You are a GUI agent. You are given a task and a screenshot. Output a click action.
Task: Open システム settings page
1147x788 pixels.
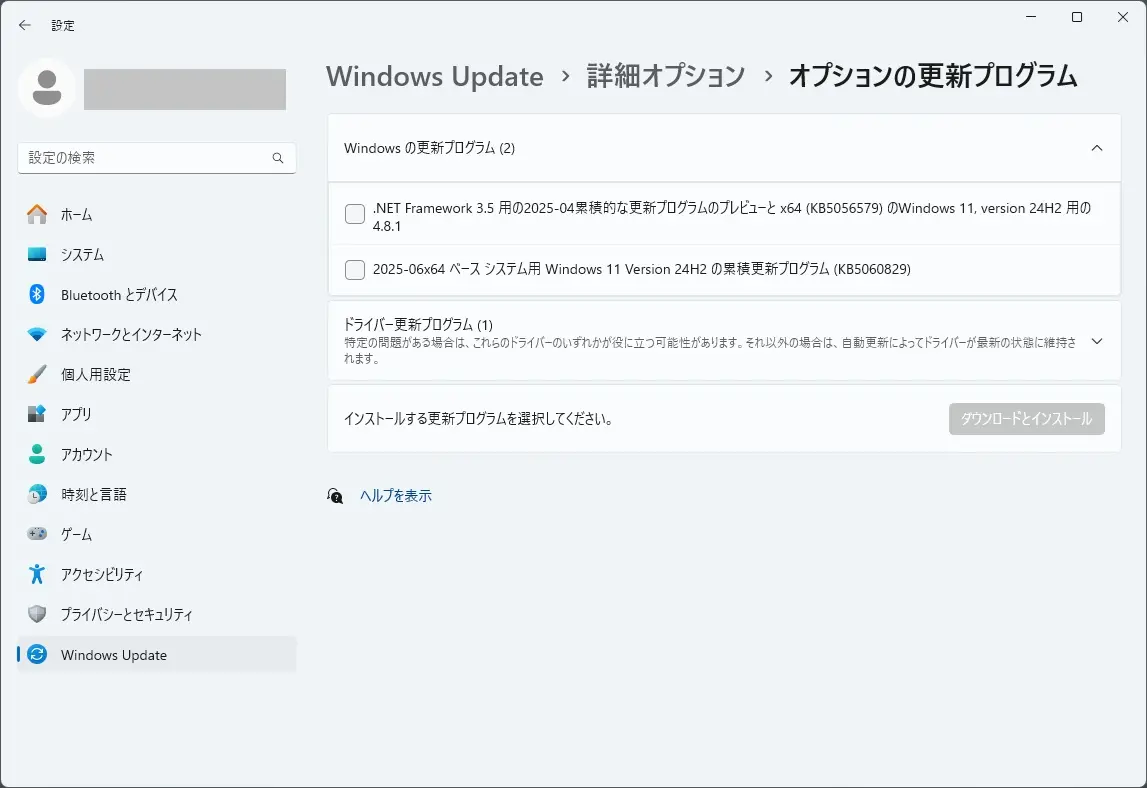point(157,255)
